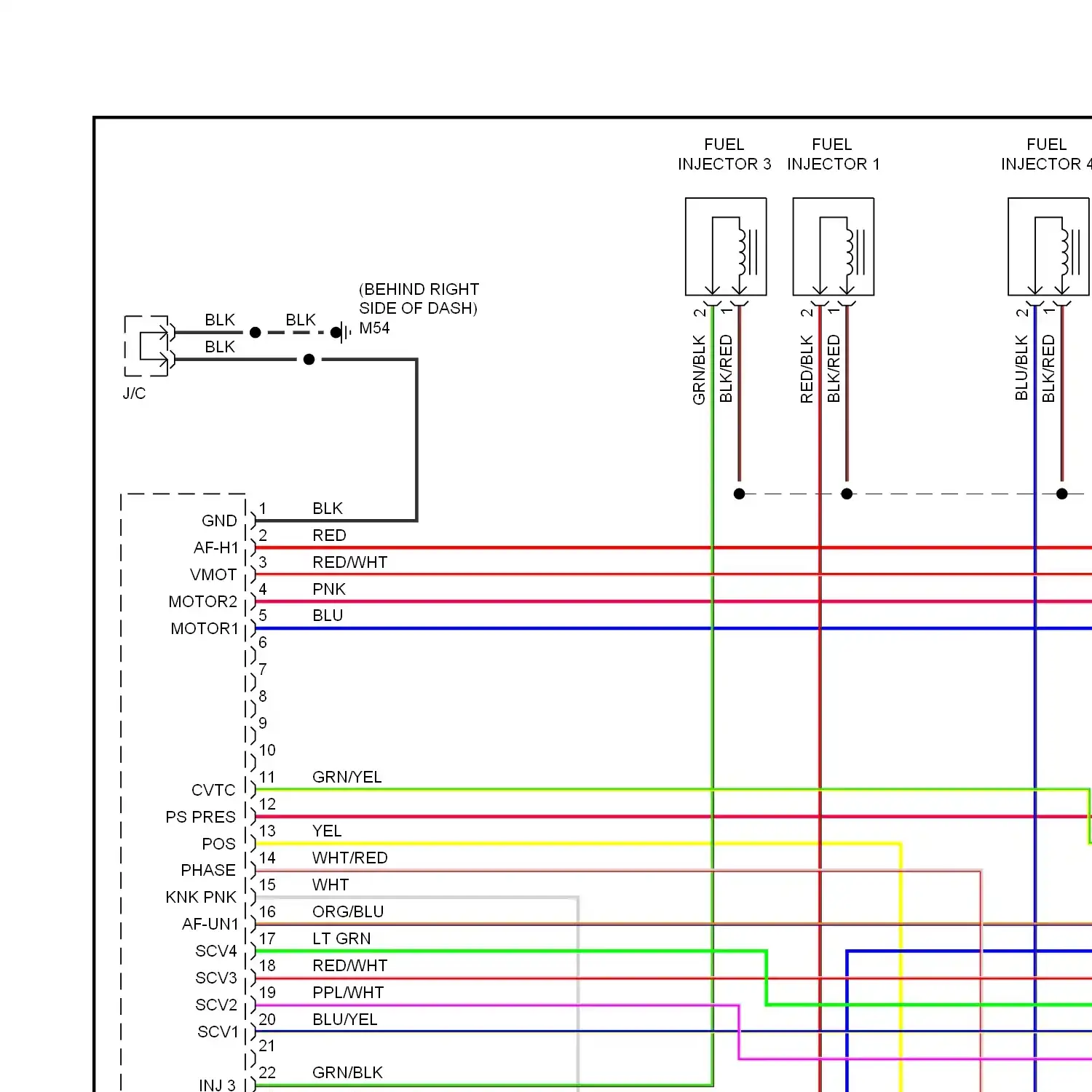The height and width of the screenshot is (1092, 1092).
Task: Click the "YEL" wire label at pin 13
Action: click(327, 831)
